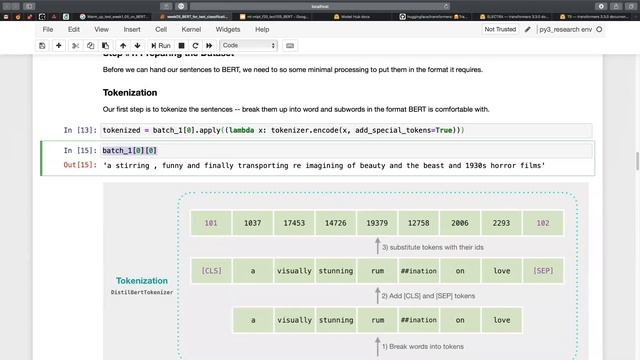Switch to Model Hub docs tab
This screenshot has height=360, width=640.
[x=352, y=17]
